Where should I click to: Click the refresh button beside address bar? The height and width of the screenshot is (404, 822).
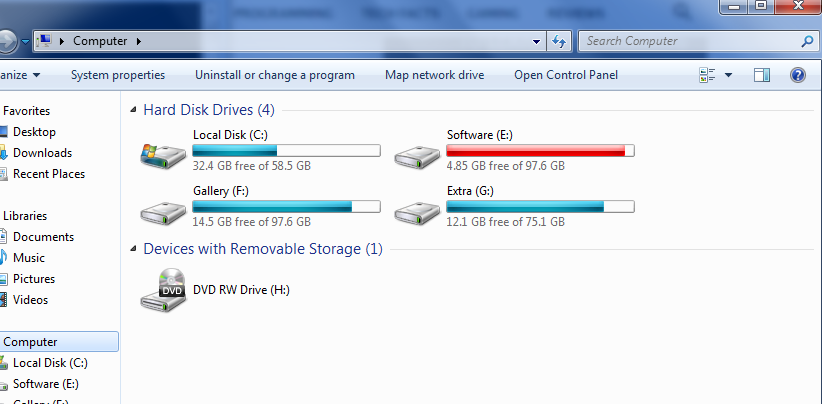[x=560, y=41]
